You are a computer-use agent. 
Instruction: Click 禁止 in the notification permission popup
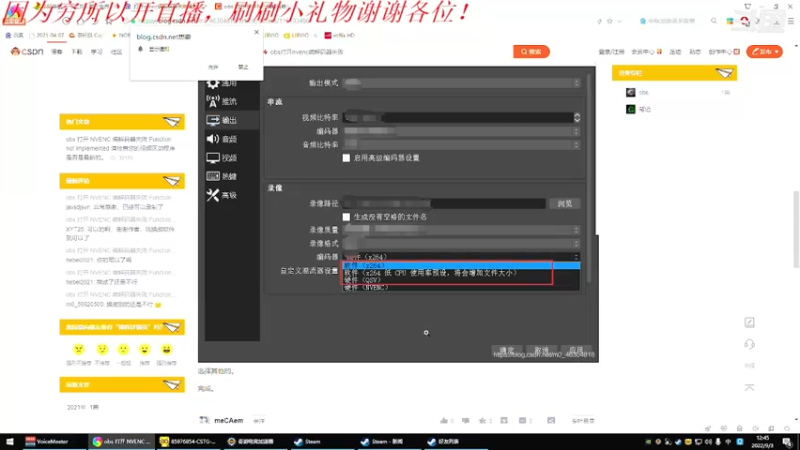243,67
